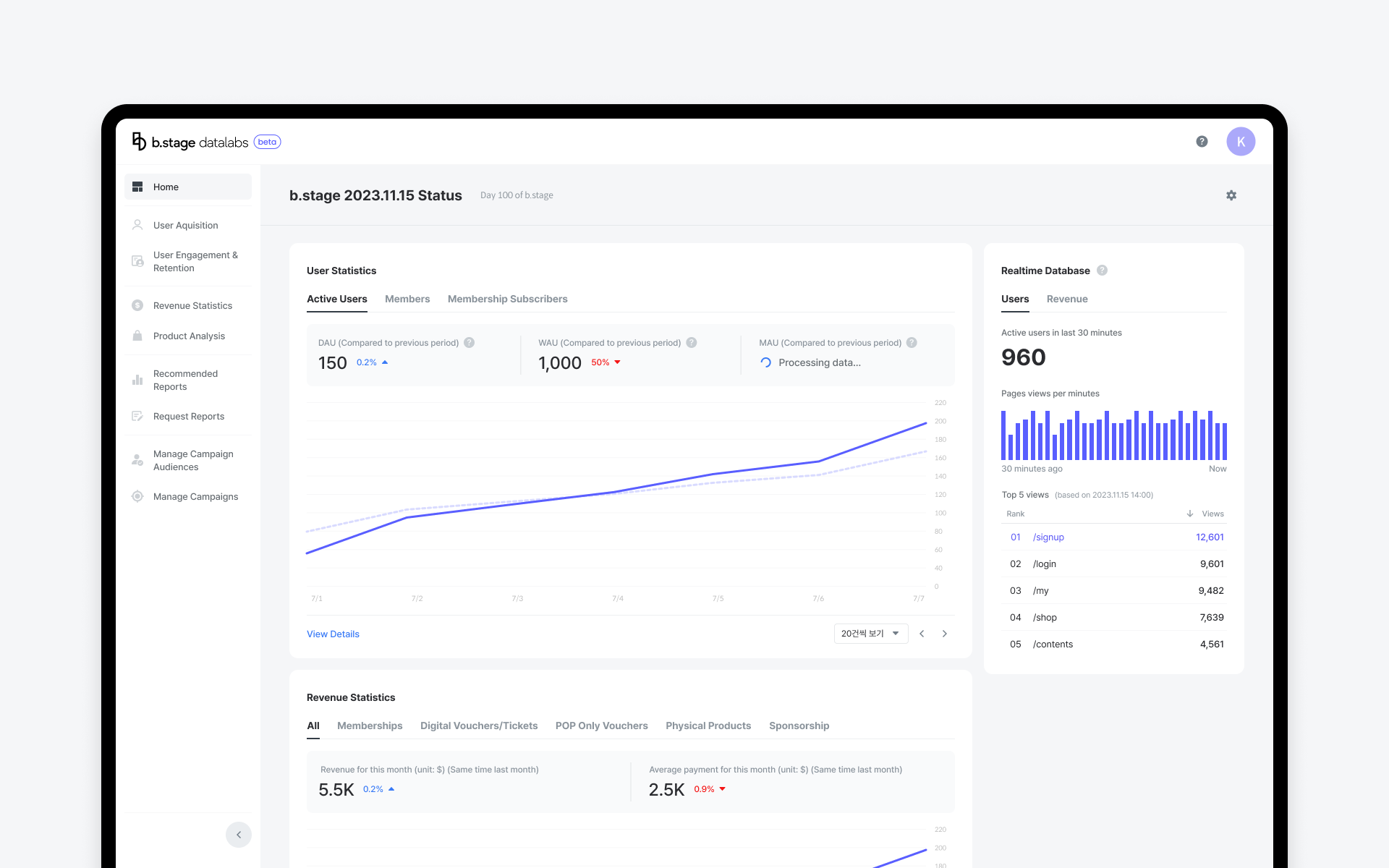Viewport: 1389px width, 868px height.
Task: Click the DAU blue up-trend arrow
Action: pos(385,362)
